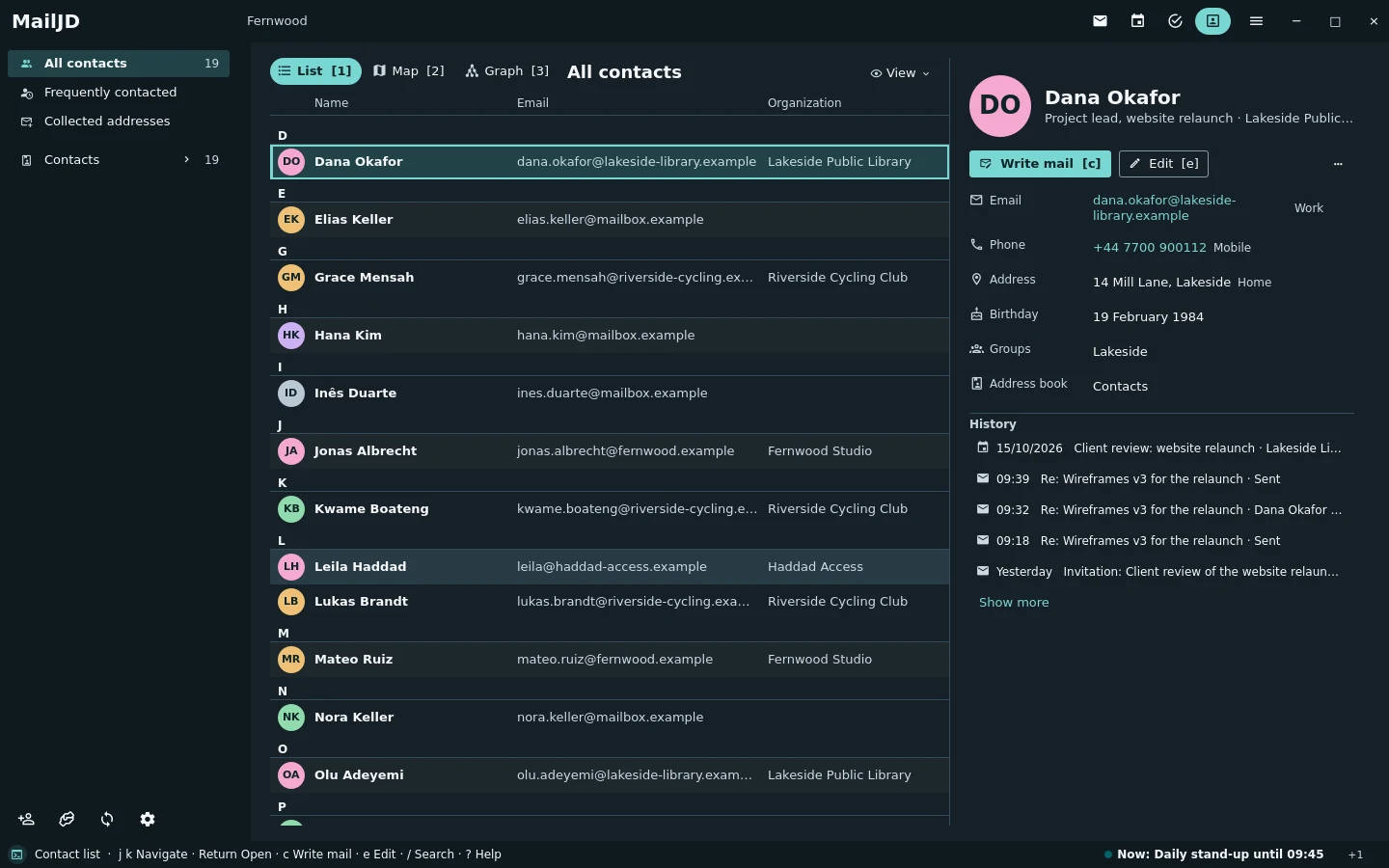Click the LH avatar beside Leila Haddad
This screenshot has height=868, width=1389.
click(291, 567)
